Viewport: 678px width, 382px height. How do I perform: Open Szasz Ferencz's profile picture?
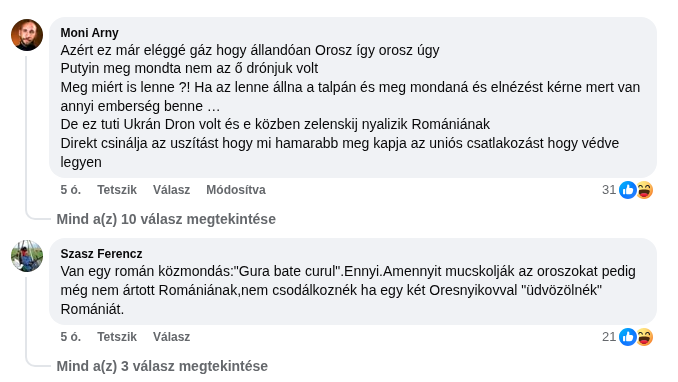pyautogui.click(x=27, y=256)
